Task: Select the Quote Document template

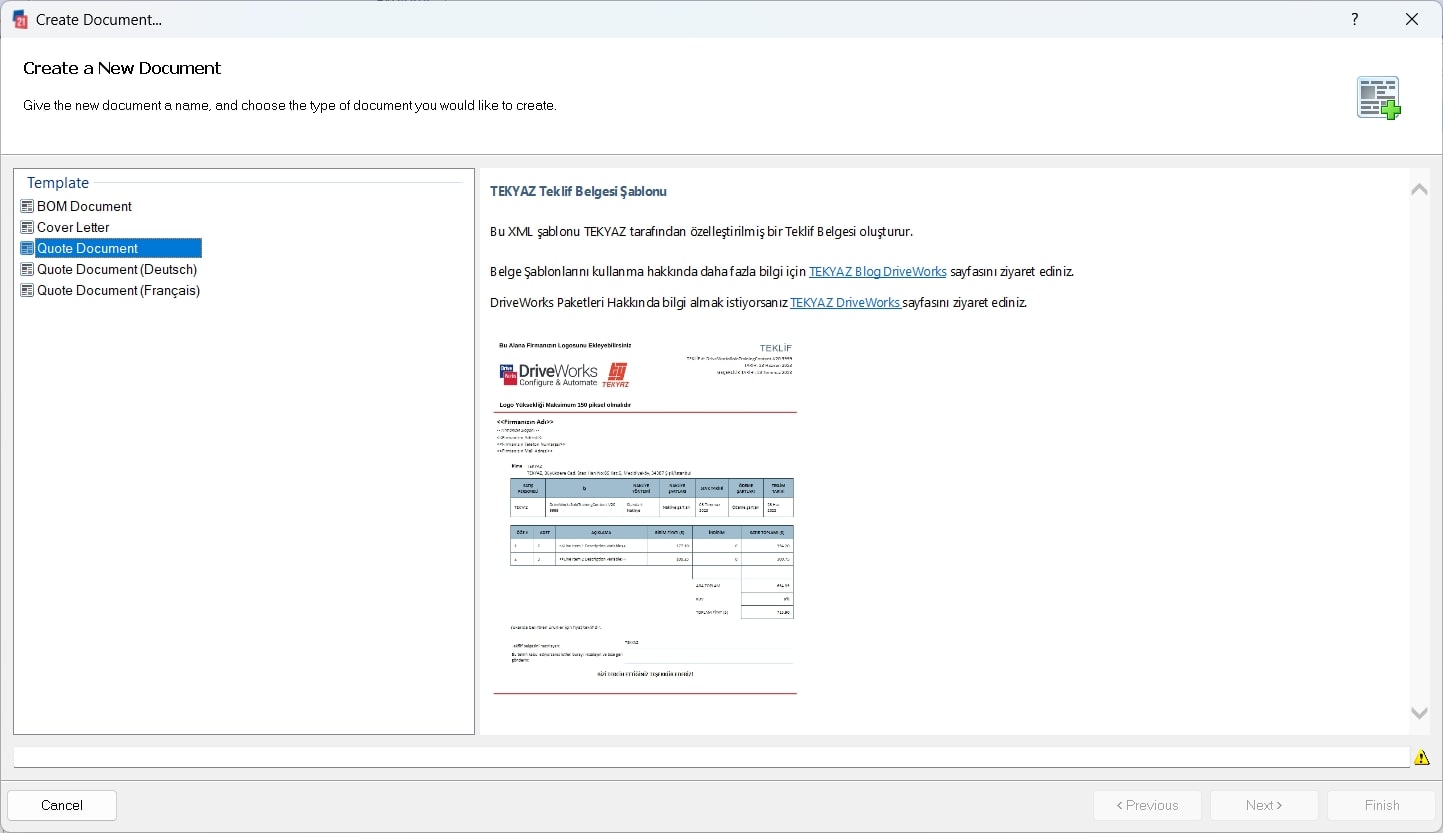Action: click(118, 248)
